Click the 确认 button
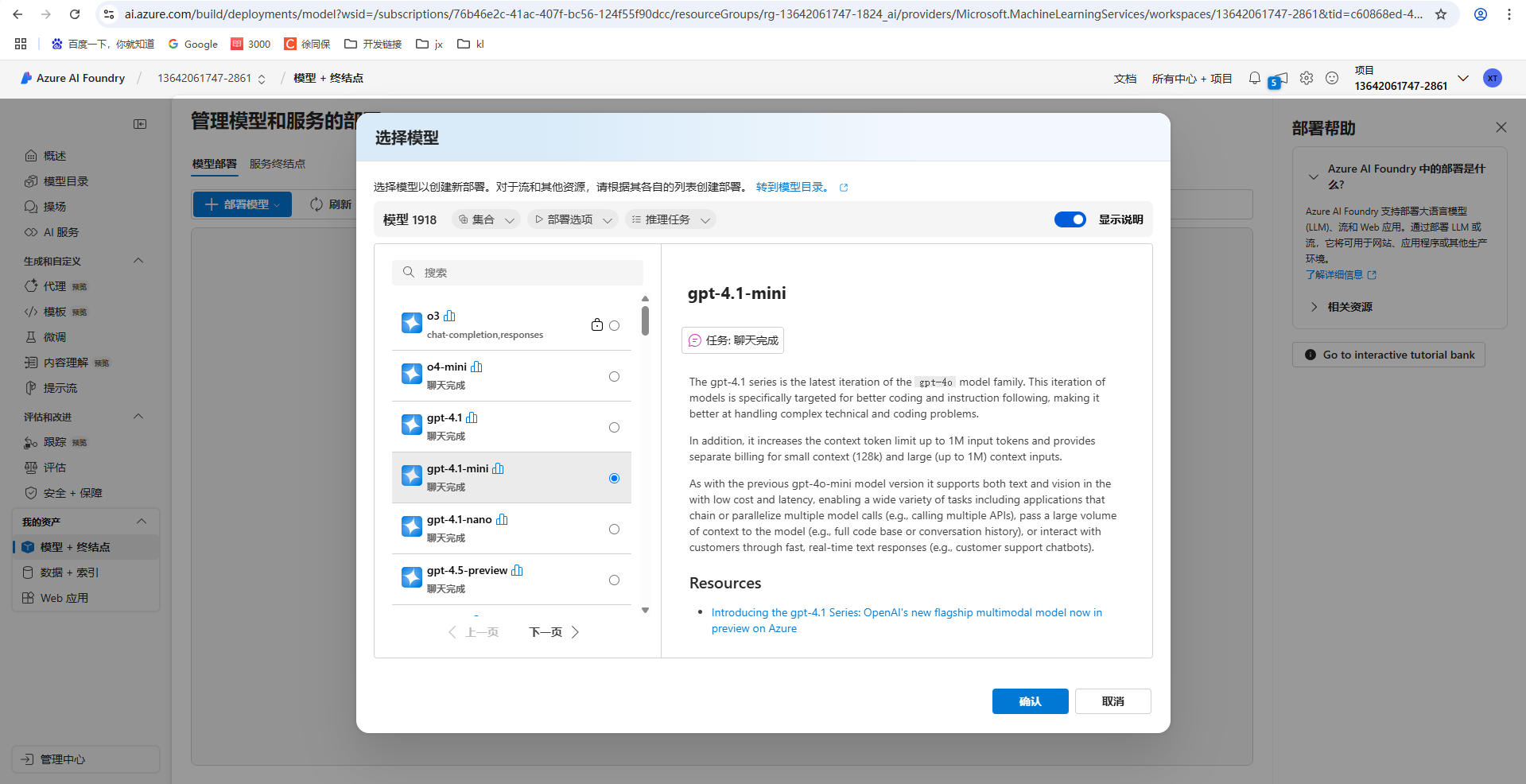1526x784 pixels. (1030, 701)
